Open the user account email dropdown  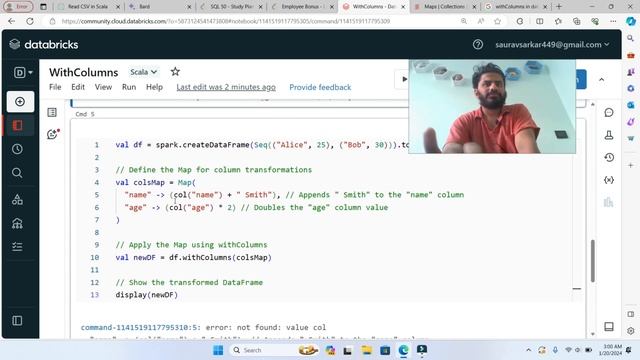[552, 44]
